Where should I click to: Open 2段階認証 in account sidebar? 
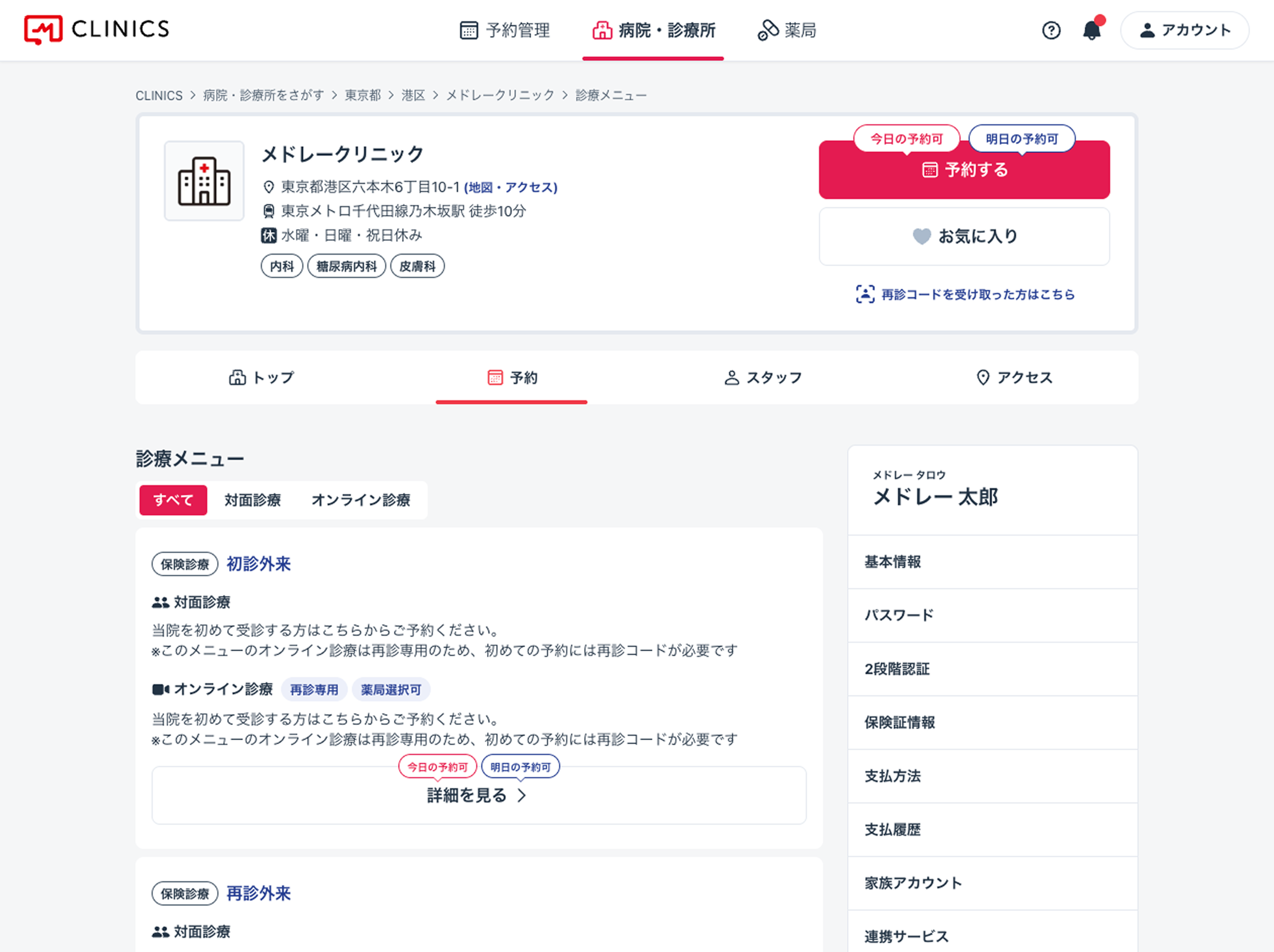point(992,670)
